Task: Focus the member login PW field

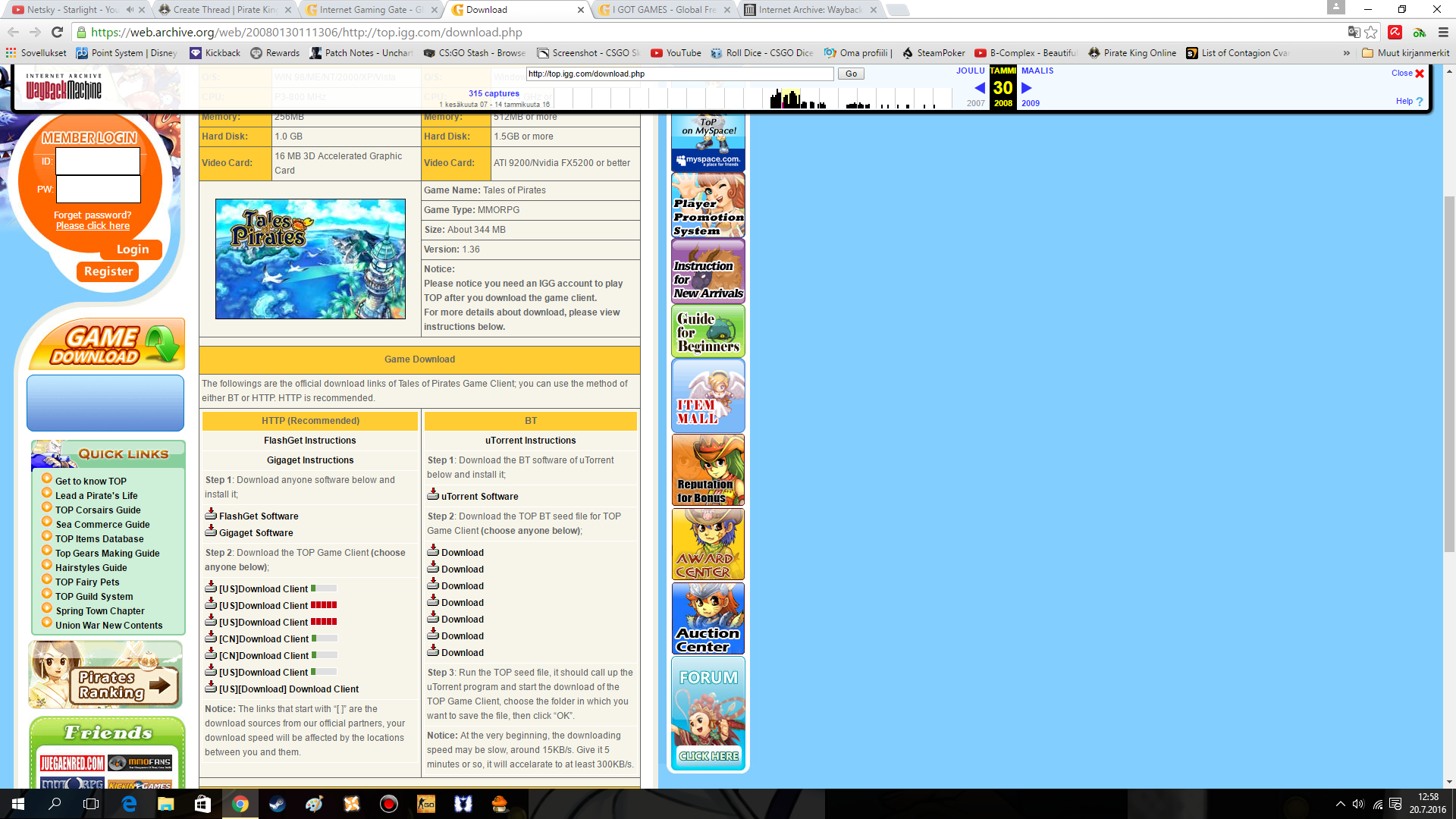Action: pos(98,189)
